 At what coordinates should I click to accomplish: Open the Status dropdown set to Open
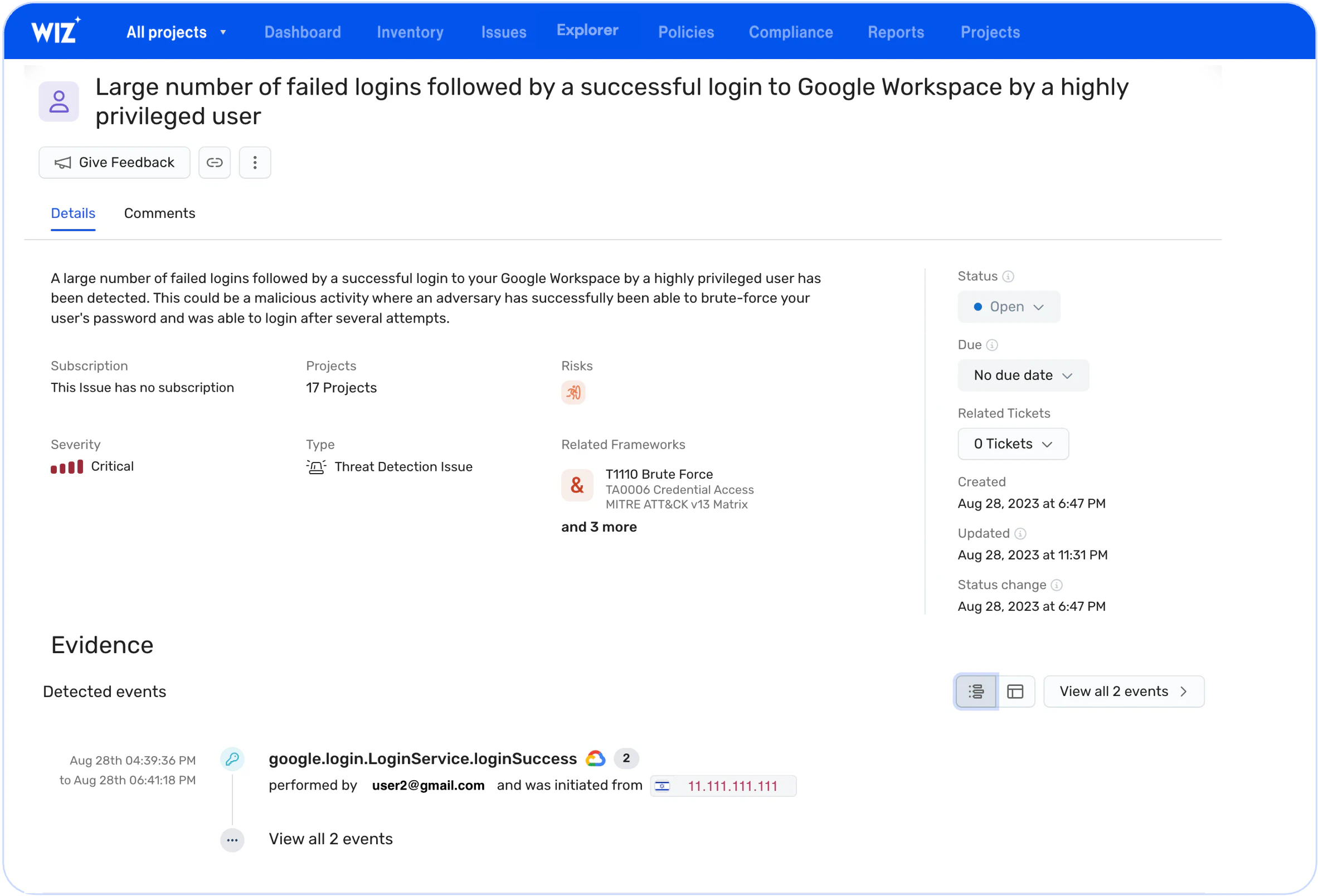click(x=1008, y=307)
